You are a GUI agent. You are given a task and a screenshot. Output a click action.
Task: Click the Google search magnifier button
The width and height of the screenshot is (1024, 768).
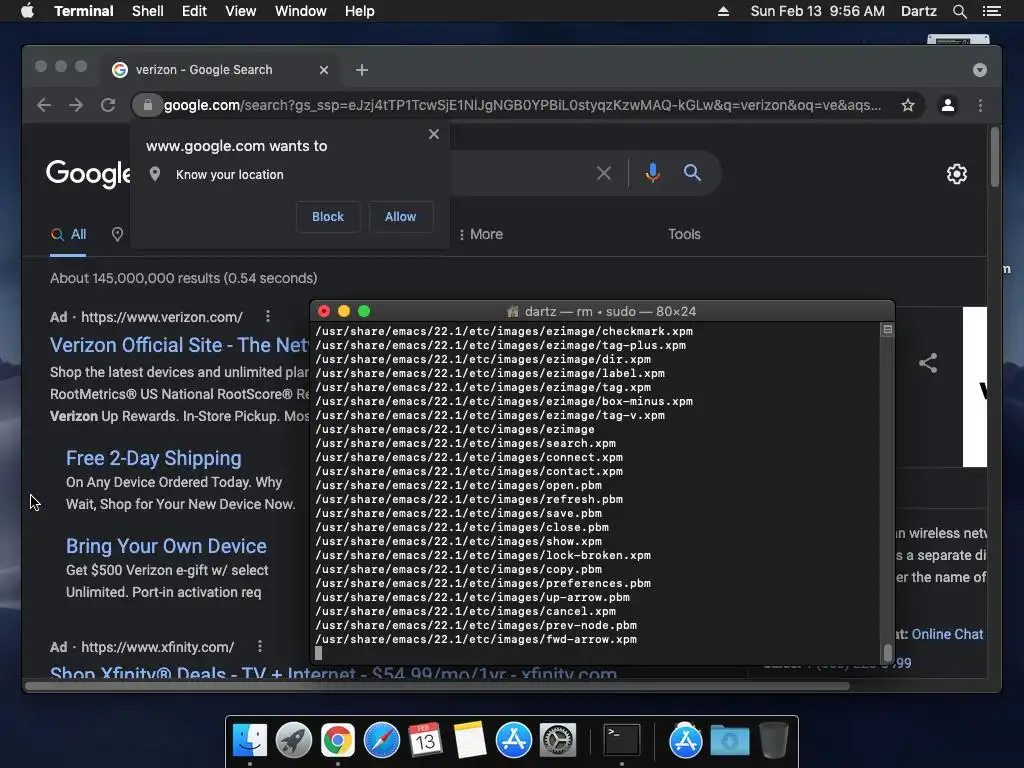(x=692, y=172)
